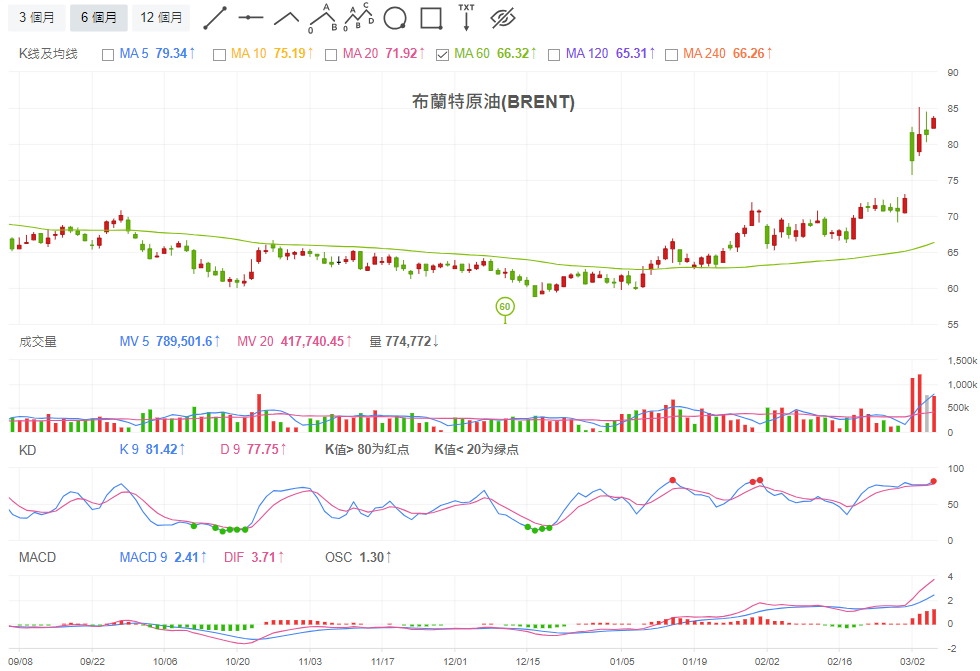Select the trend line drawing tool

[215, 18]
